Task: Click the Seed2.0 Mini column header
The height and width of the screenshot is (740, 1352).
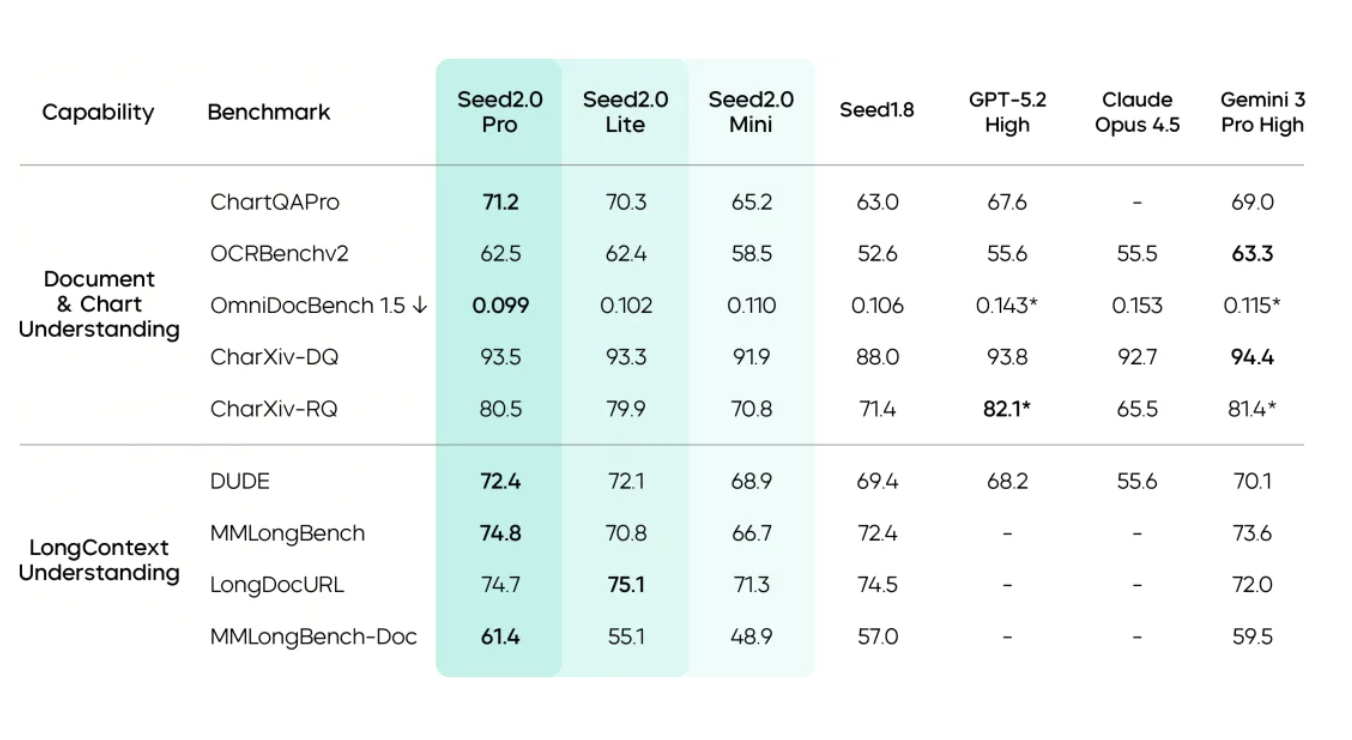Action: (751, 112)
